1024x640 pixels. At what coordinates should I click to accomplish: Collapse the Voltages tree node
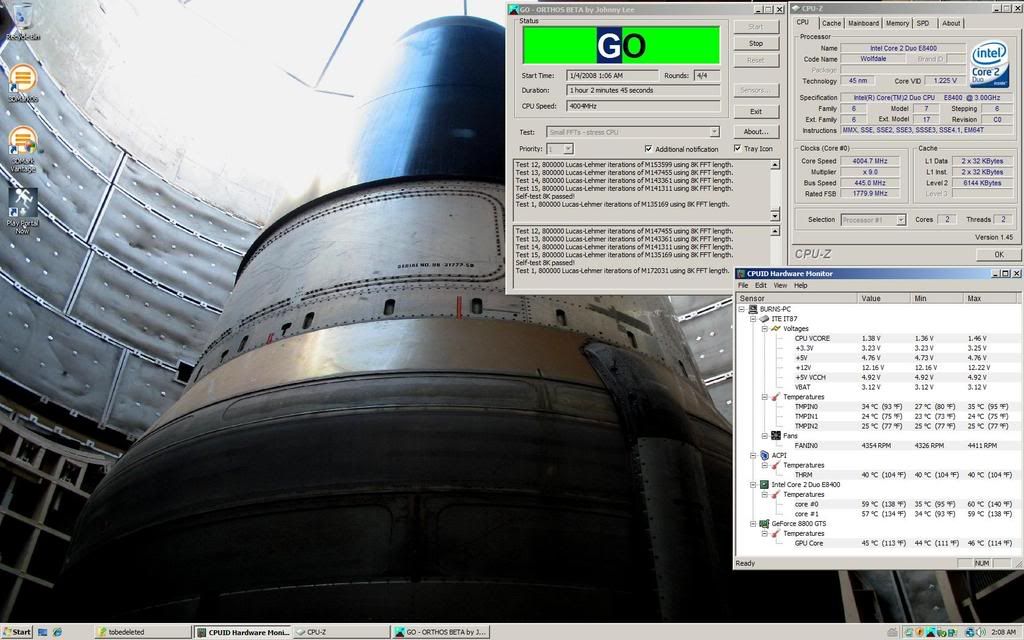tap(765, 328)
